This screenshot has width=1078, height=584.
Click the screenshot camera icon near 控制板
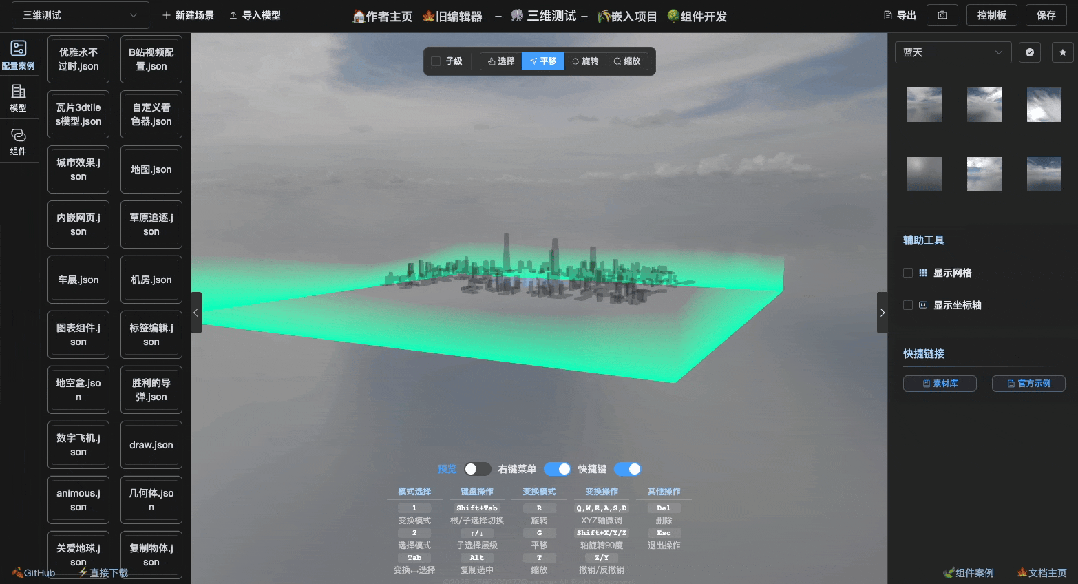click(940, 15)
